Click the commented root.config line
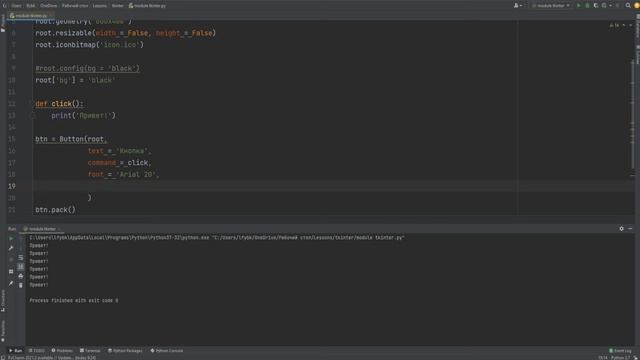 tap(87, 69)
